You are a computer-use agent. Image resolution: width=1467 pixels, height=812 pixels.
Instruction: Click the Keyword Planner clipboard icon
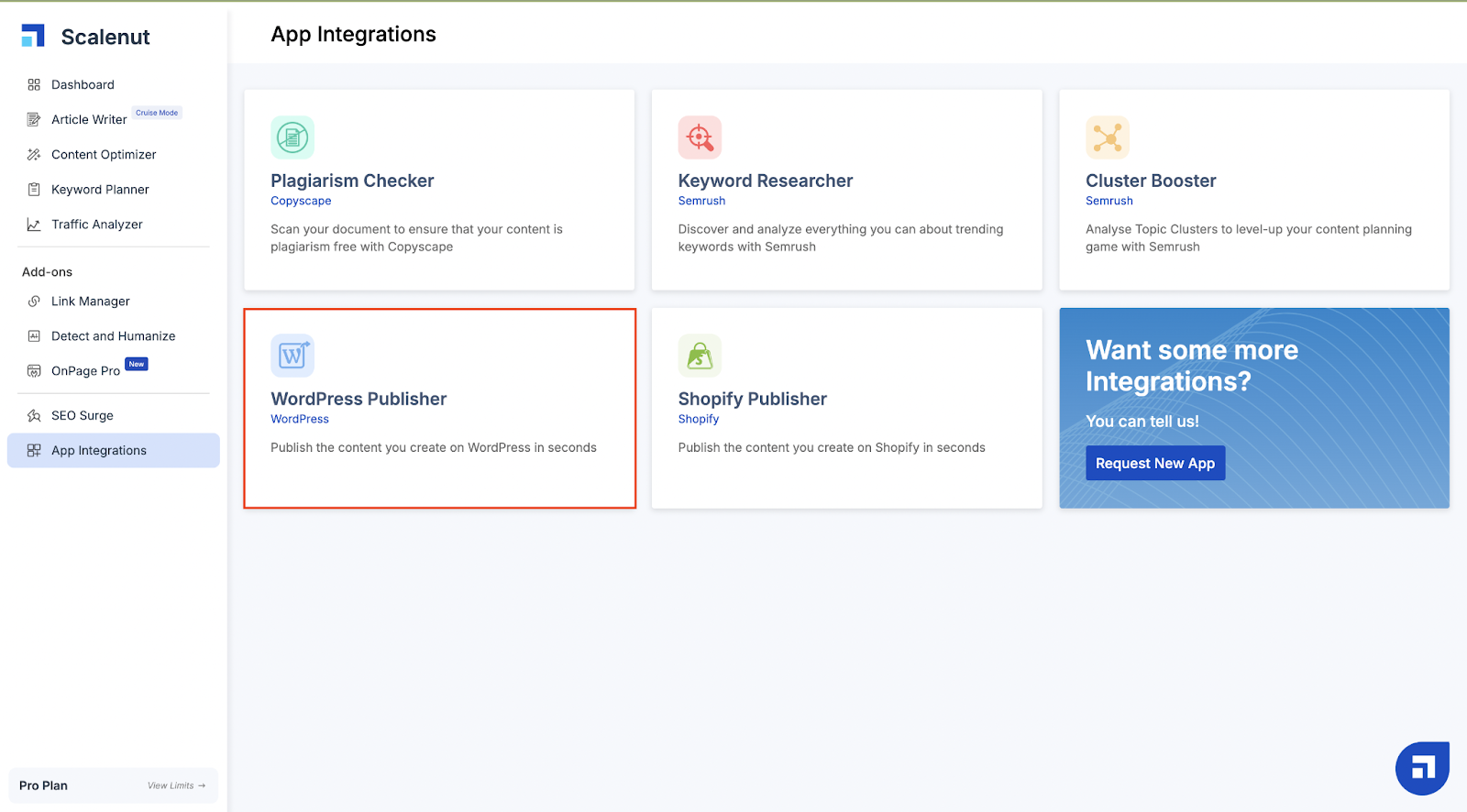click(x=34, y=189)
